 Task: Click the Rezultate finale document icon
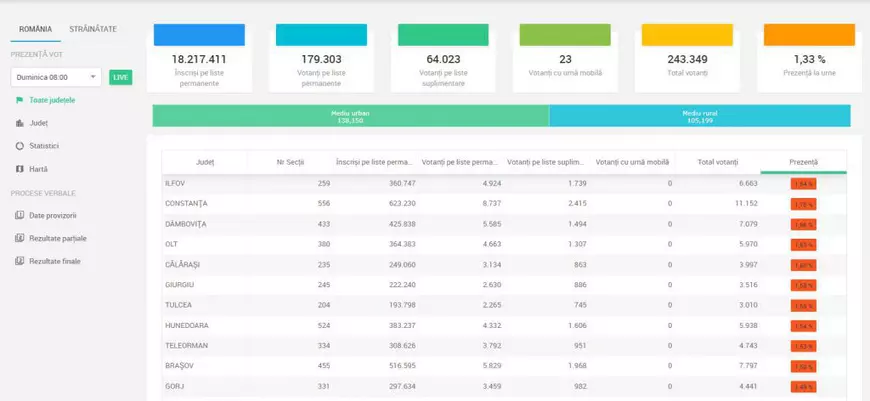[x=19, y=261]
